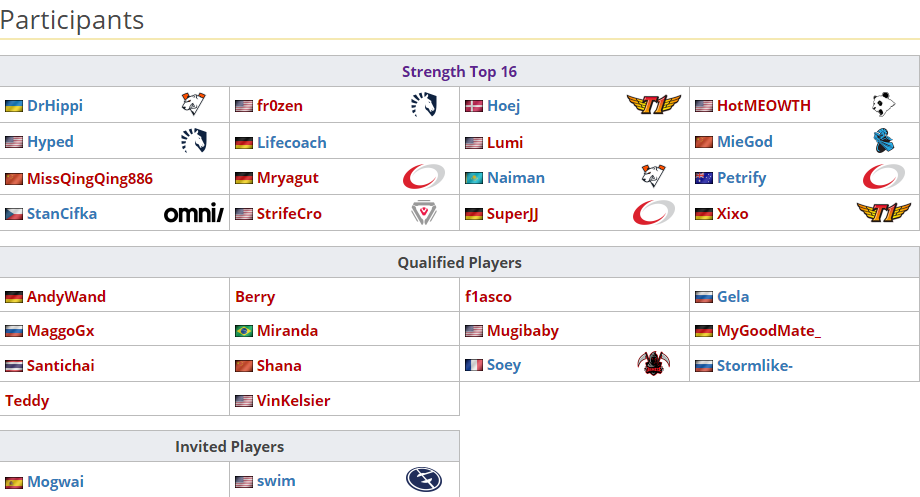Screen dimensions: 920x497
Task: Click the red team logo beside Soey
Action: tap(652, 365)
